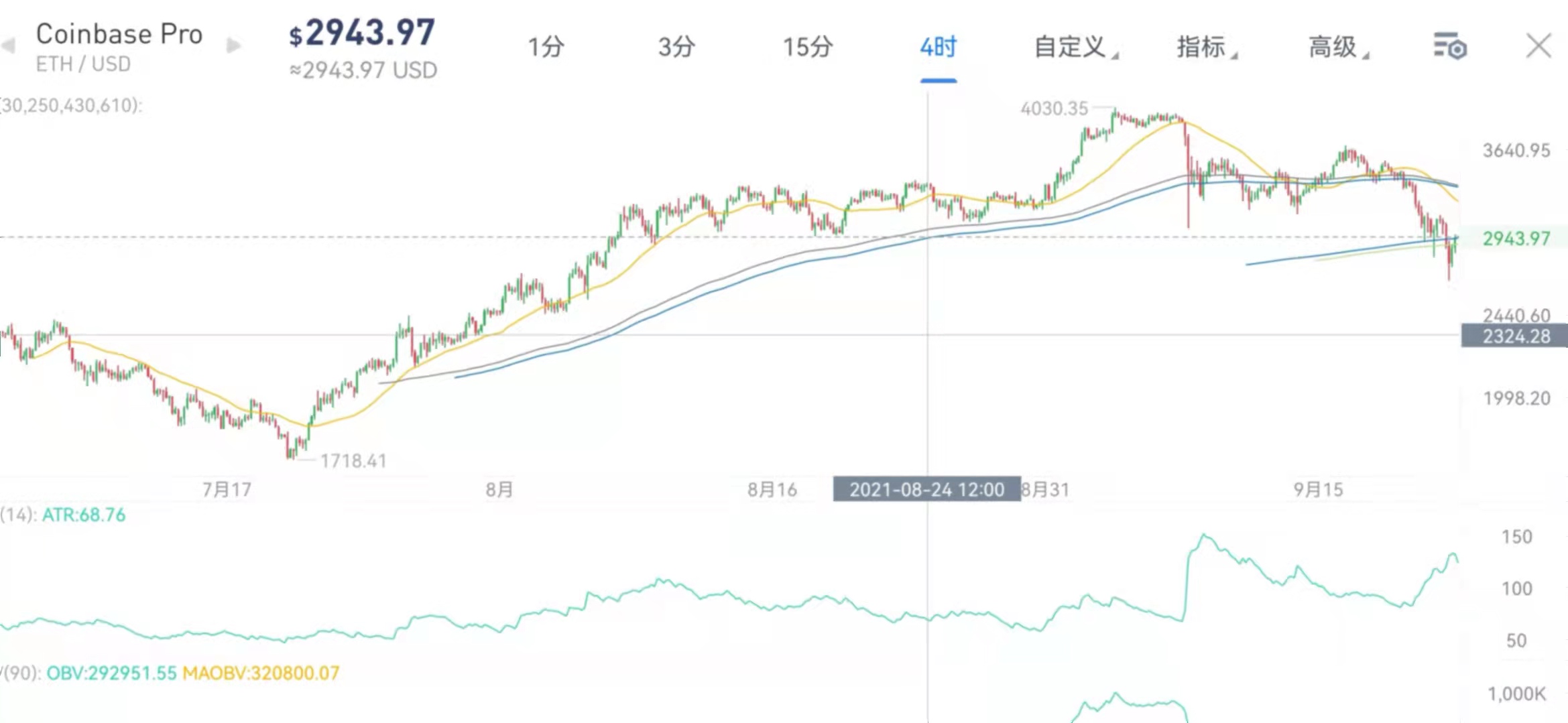Select the 1分 timeframe tab
The width and height of the screenshot is (1568, 723).
coord(546,47)
